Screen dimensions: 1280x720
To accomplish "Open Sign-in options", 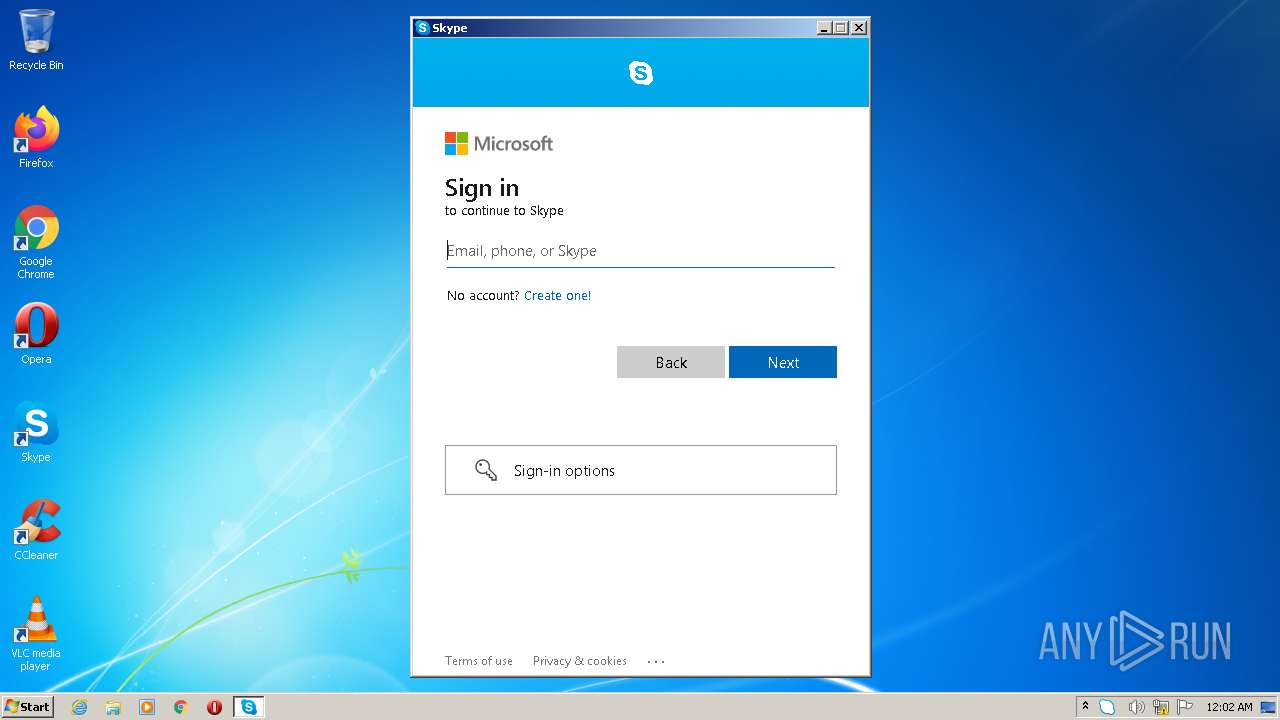I will 641,470.
